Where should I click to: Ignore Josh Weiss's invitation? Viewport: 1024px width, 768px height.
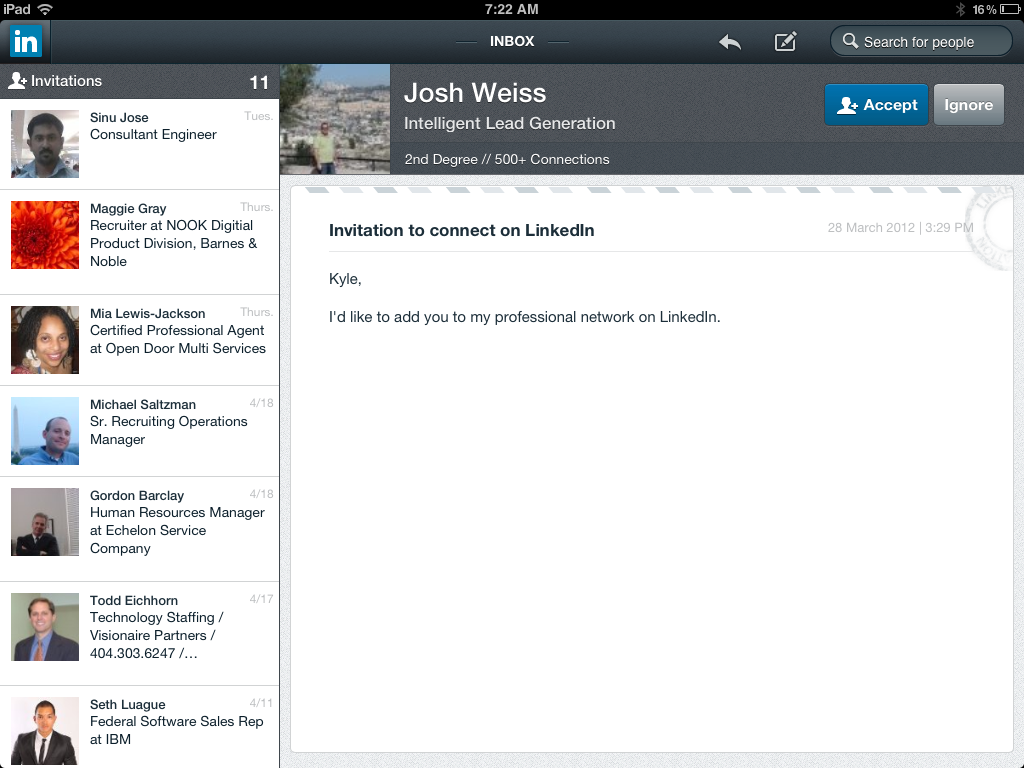(x=968, y=104)
